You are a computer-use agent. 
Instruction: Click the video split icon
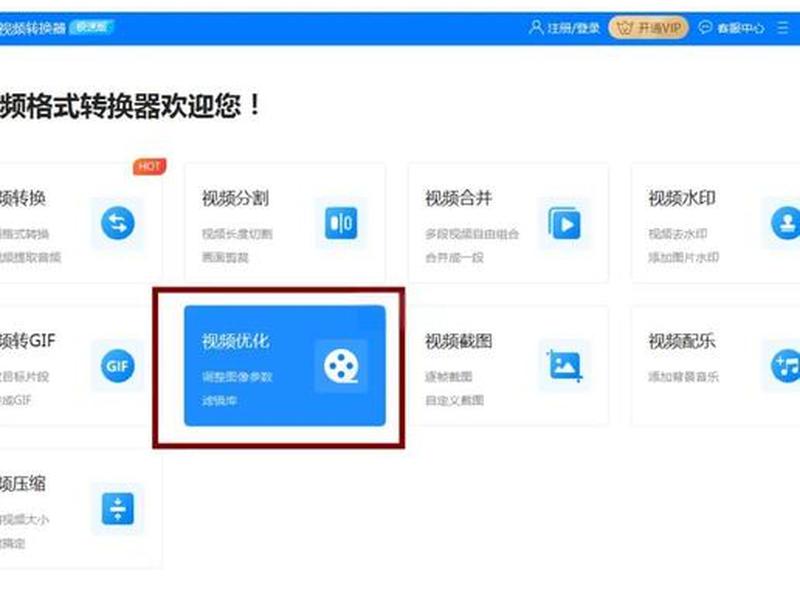[x=341, y=223]
